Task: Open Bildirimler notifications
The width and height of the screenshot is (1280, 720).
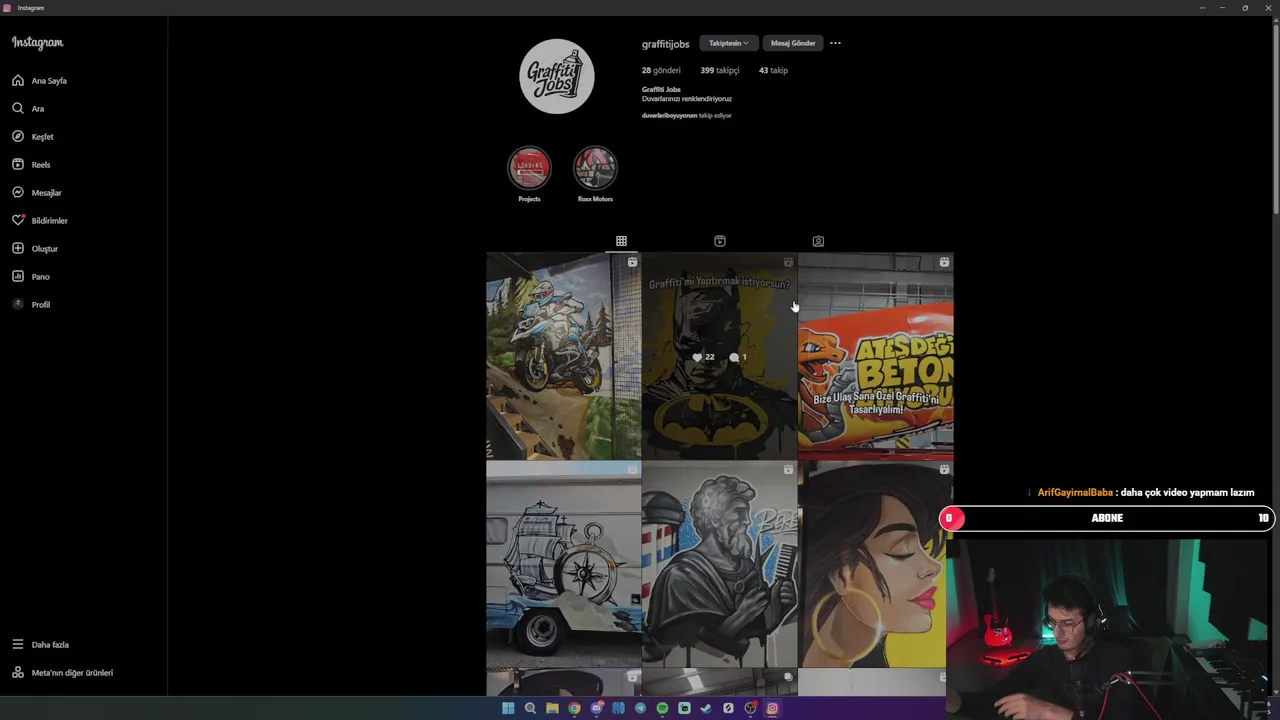Action: click(40, 220)
